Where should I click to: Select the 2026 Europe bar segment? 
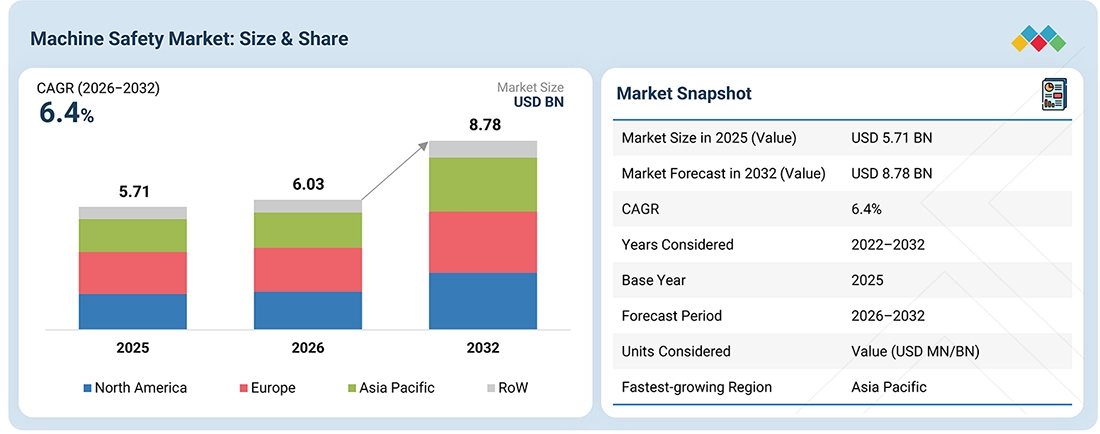(308, 269)
